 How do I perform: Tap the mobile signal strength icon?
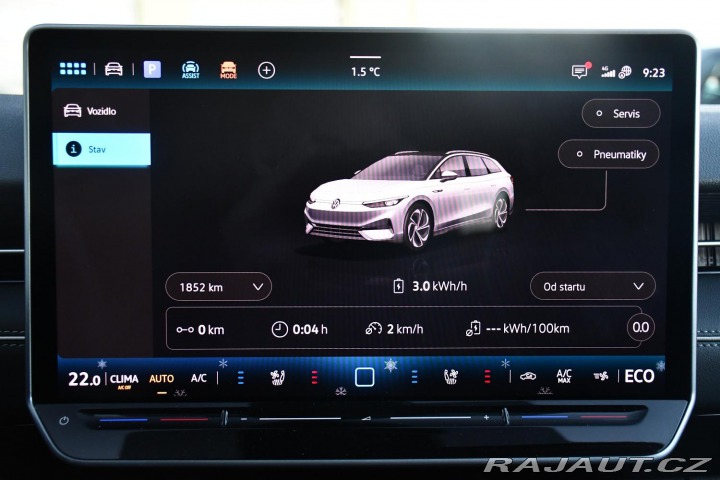coord(608,72)
